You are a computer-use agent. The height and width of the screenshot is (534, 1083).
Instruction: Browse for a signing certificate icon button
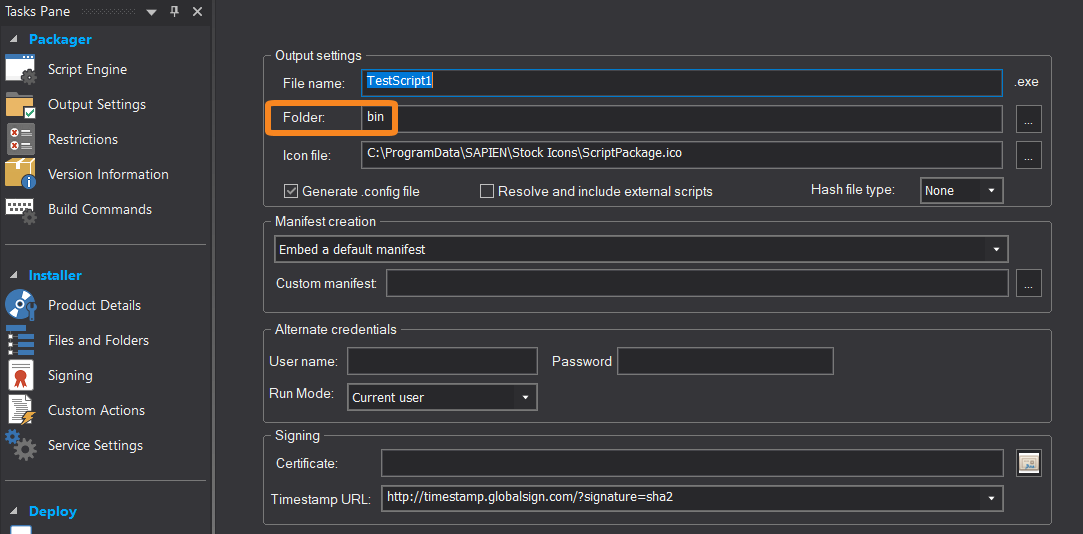1028,462
